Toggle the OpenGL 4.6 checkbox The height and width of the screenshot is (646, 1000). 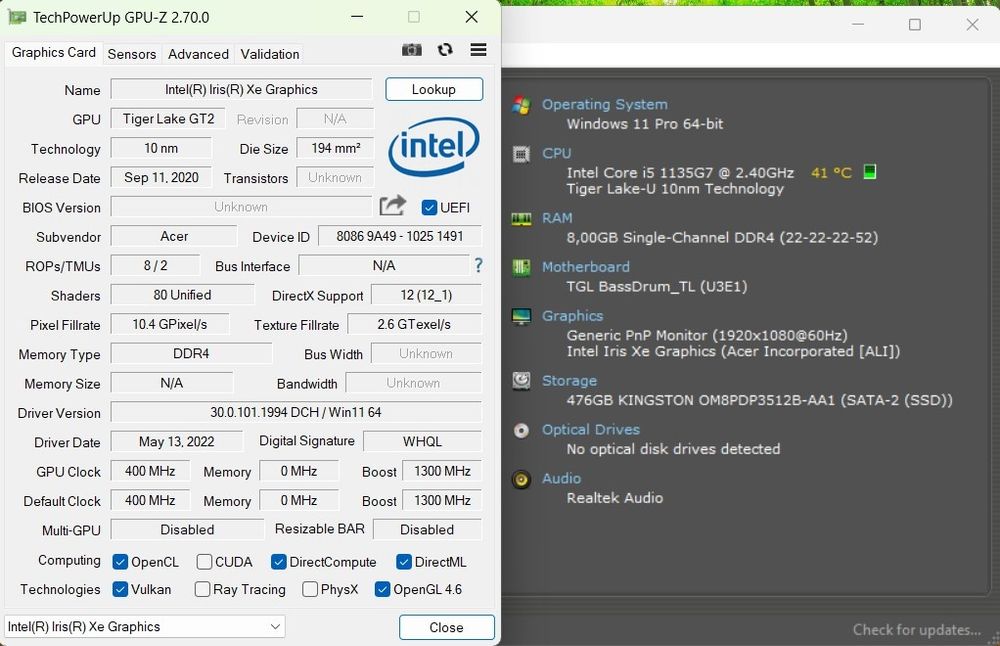[382, 589]
